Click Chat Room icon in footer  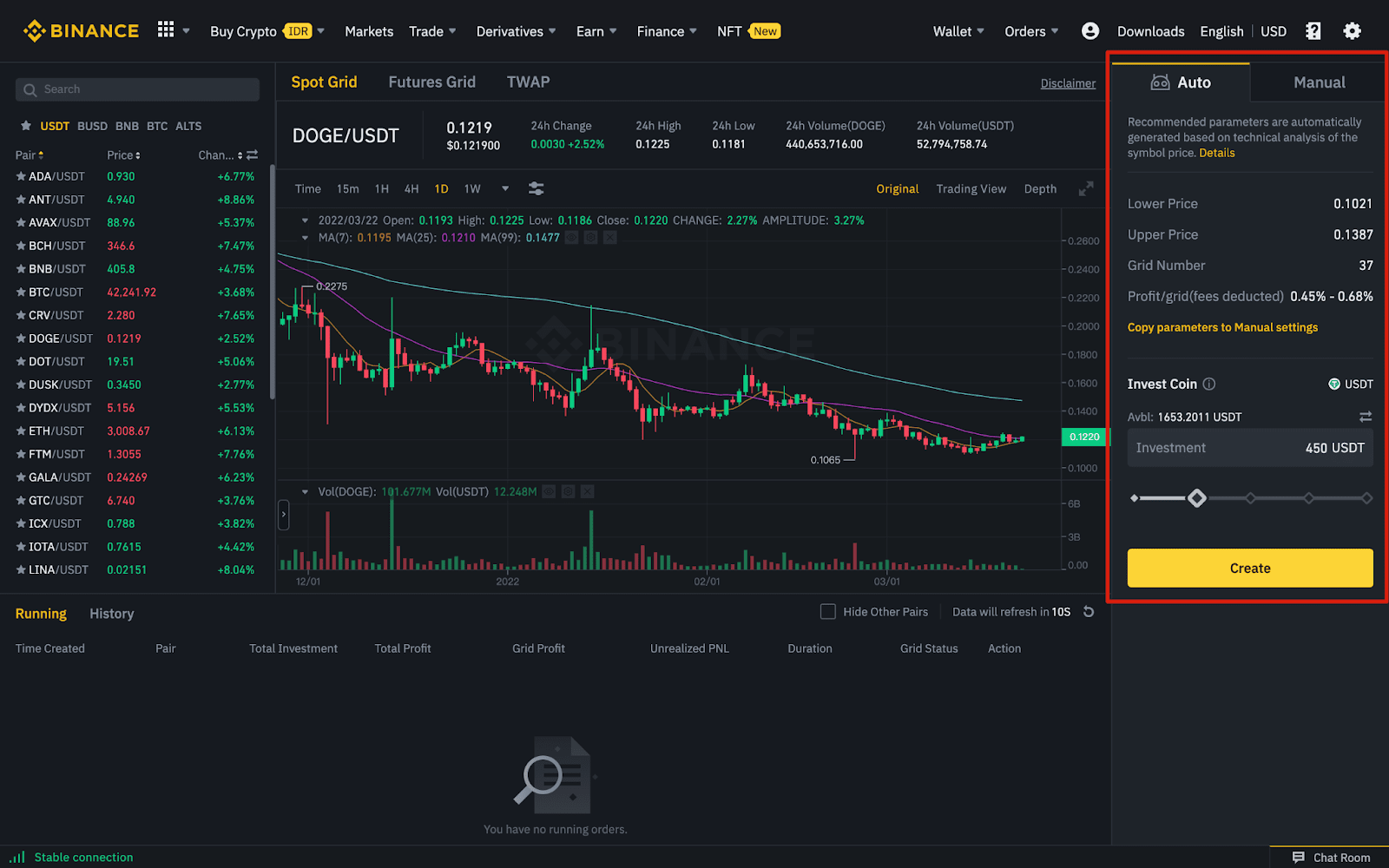click(1299, 858)
